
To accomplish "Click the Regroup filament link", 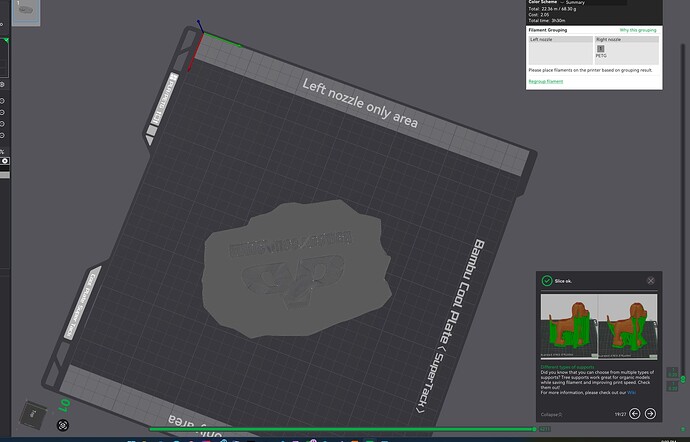I will click(546, 81).
